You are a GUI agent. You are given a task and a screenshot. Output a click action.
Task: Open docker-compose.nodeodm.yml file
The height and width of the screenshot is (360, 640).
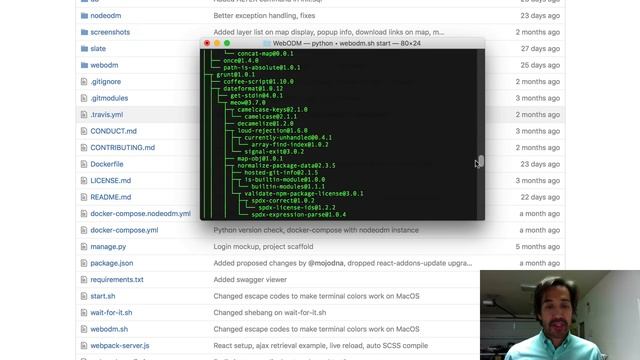(x=140, y=213)
